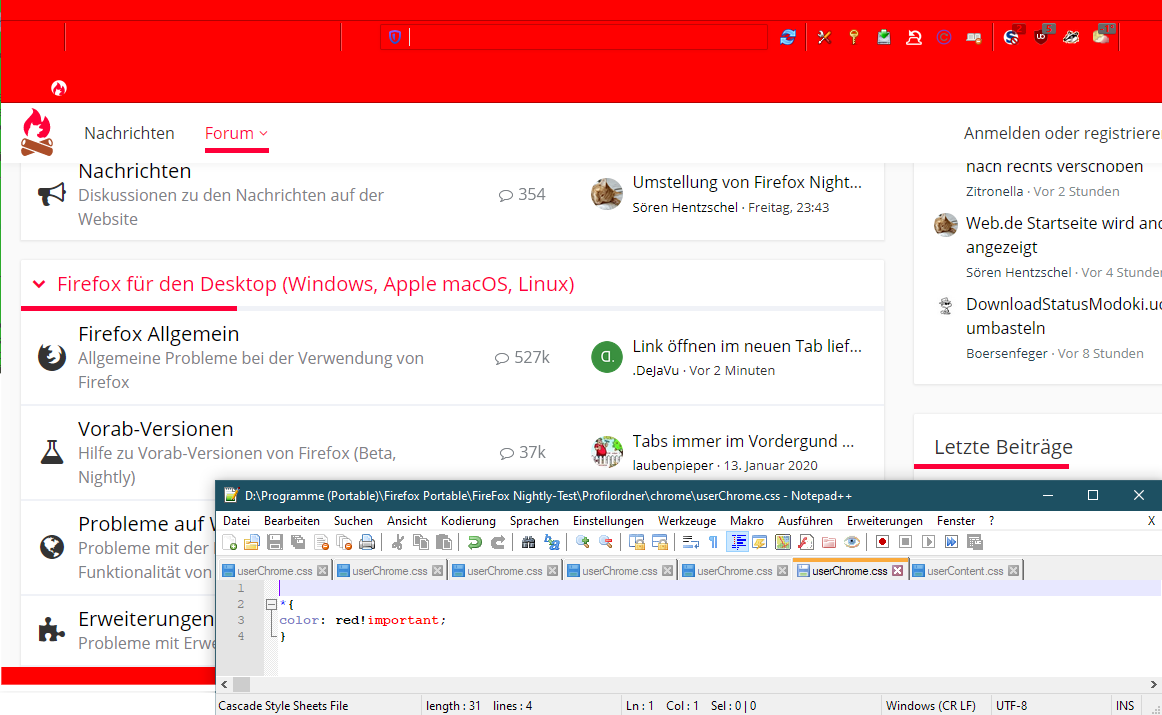Toggle synchronized vertical scrolling icon
The image size is (1162, 715).
637,542
